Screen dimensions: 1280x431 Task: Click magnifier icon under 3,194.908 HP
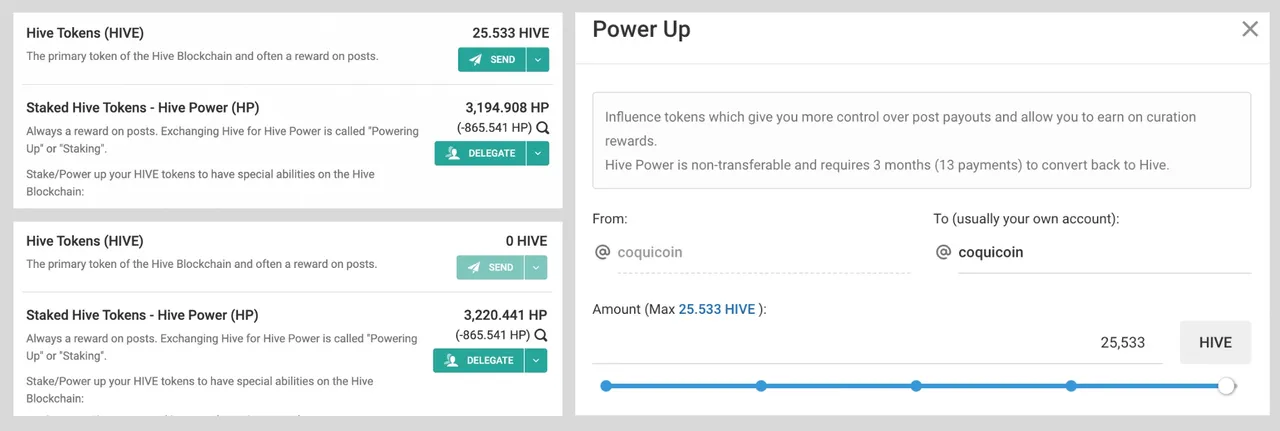[x=542, y=128]
